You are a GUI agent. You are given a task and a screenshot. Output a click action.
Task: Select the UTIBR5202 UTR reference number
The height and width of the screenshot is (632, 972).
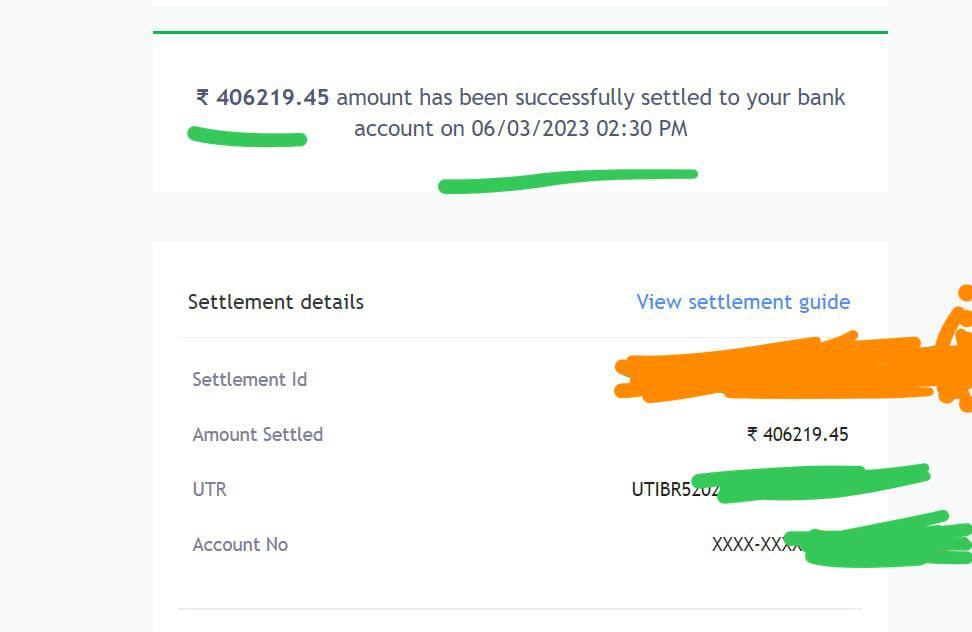click(674, 489)
